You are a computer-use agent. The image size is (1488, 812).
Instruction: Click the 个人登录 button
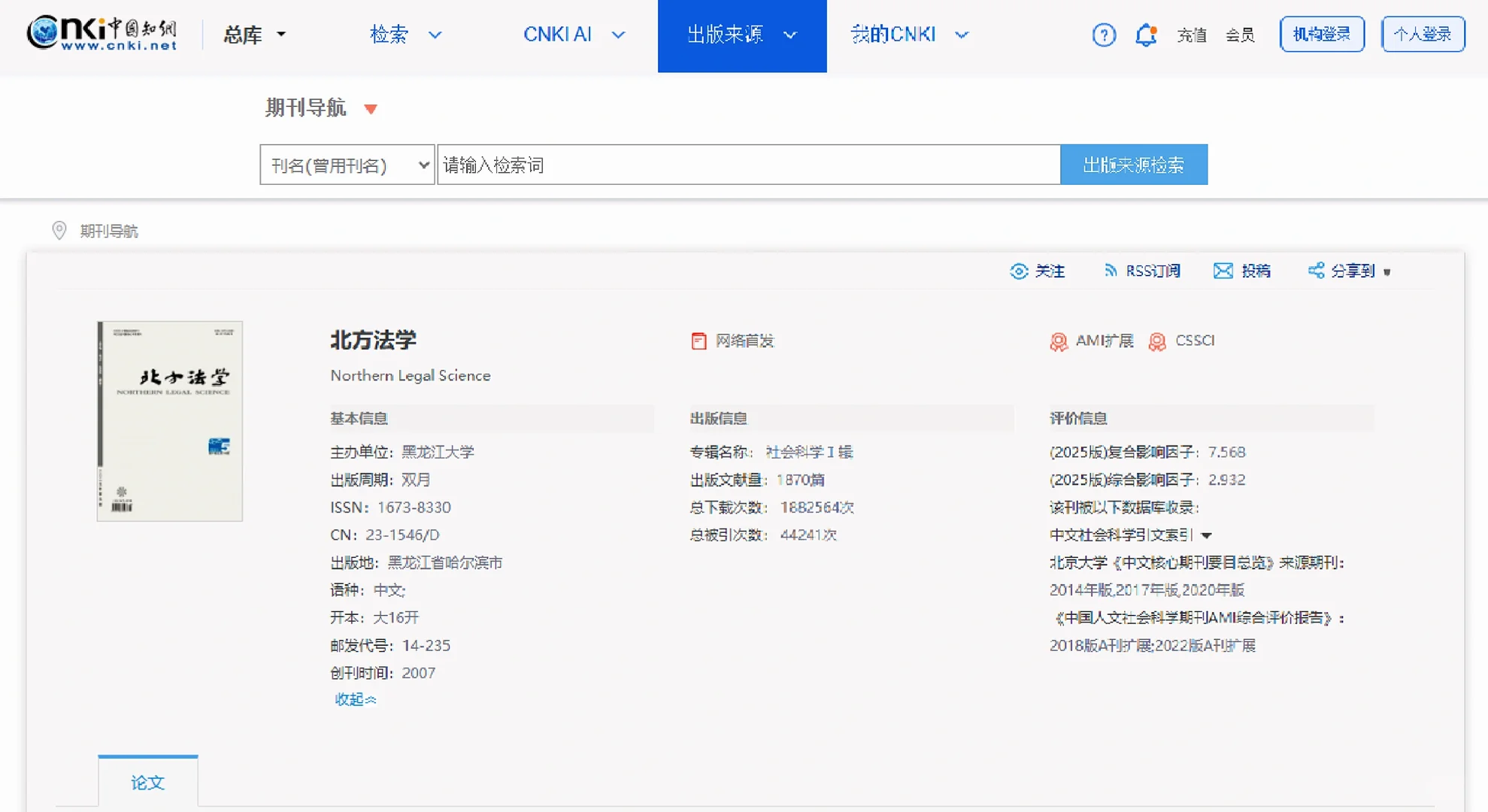1423,34
